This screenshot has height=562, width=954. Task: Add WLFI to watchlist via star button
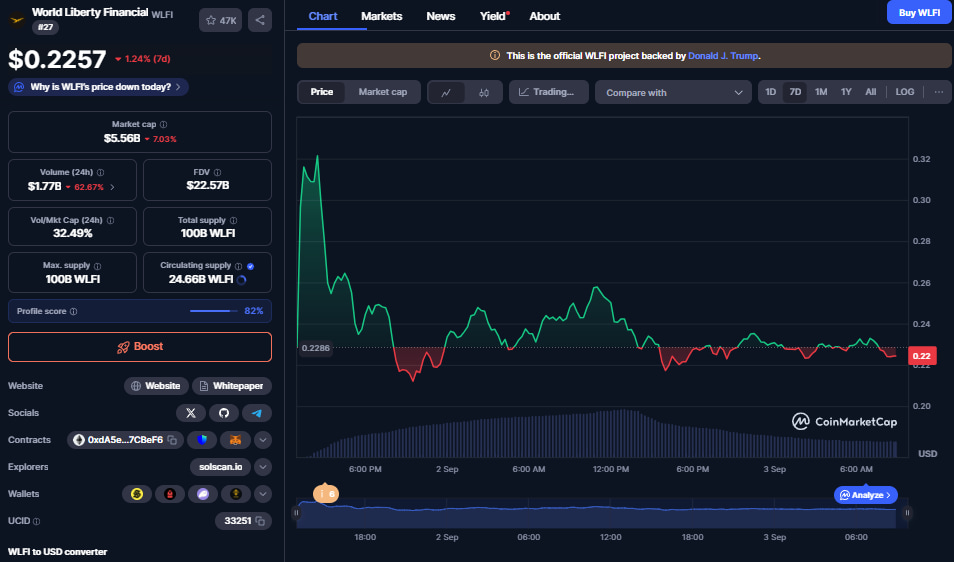click(220, 20)
